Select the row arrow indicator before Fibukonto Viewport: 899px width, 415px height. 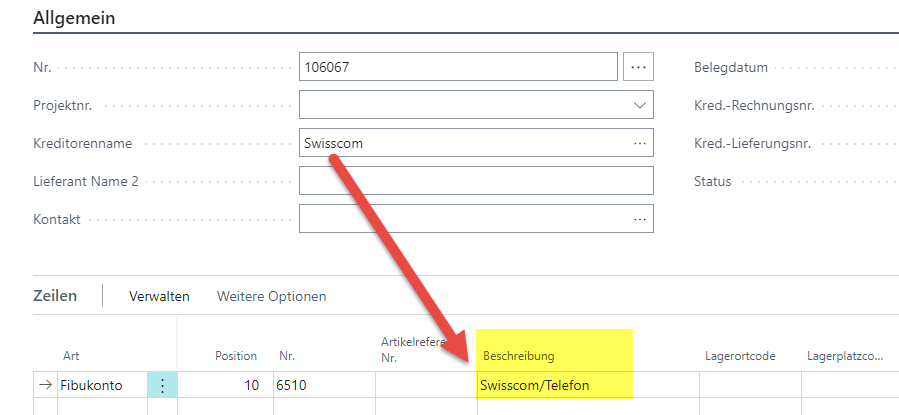click(45, 385)
